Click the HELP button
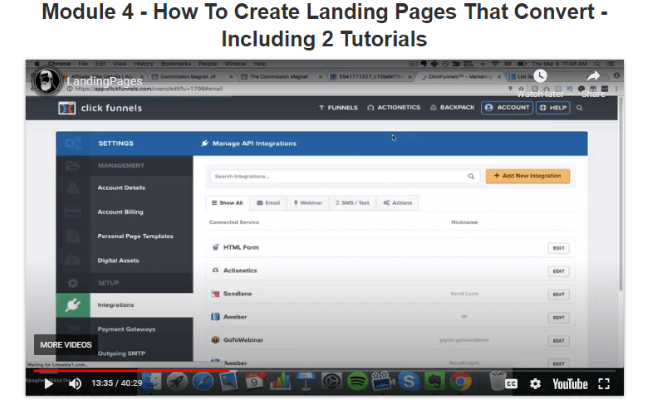The height and width of the screenshot is (400, 650). click(x=553, y=108)
